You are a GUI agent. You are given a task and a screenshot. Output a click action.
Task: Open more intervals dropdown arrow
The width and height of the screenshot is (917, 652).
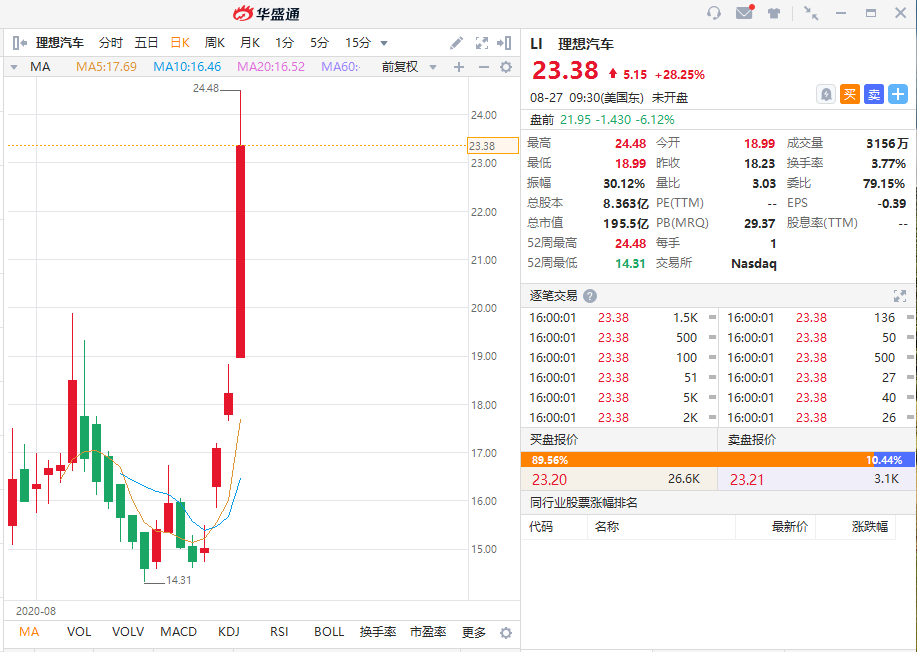[x=384, y=43]
